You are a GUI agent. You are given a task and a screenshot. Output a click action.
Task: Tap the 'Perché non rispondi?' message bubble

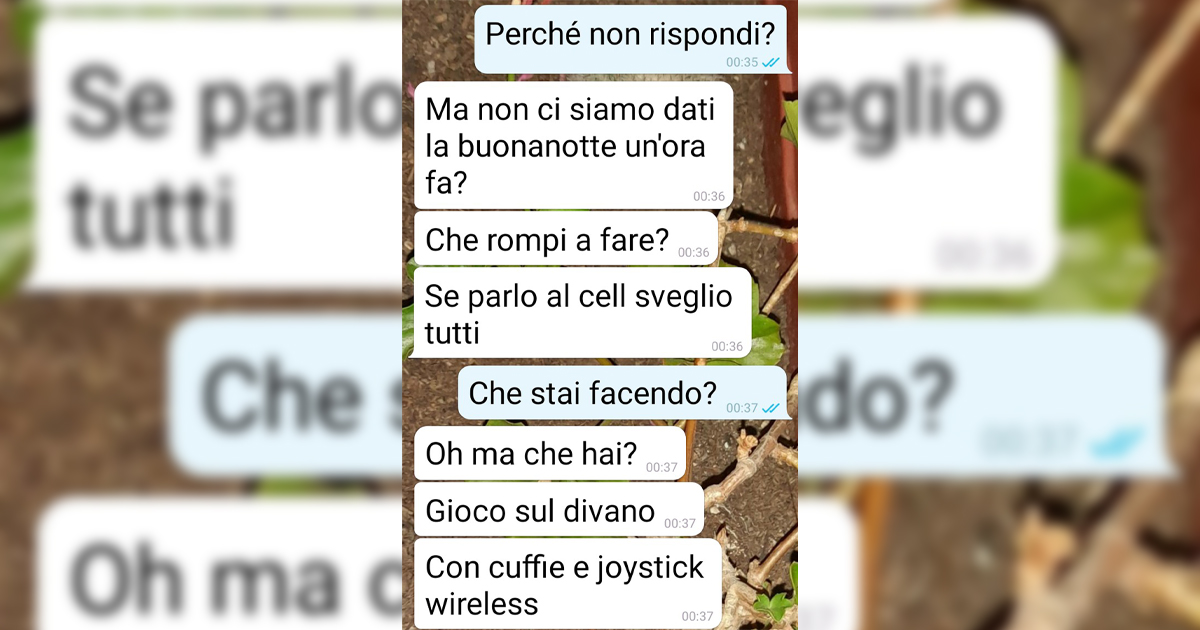(631, 39)
